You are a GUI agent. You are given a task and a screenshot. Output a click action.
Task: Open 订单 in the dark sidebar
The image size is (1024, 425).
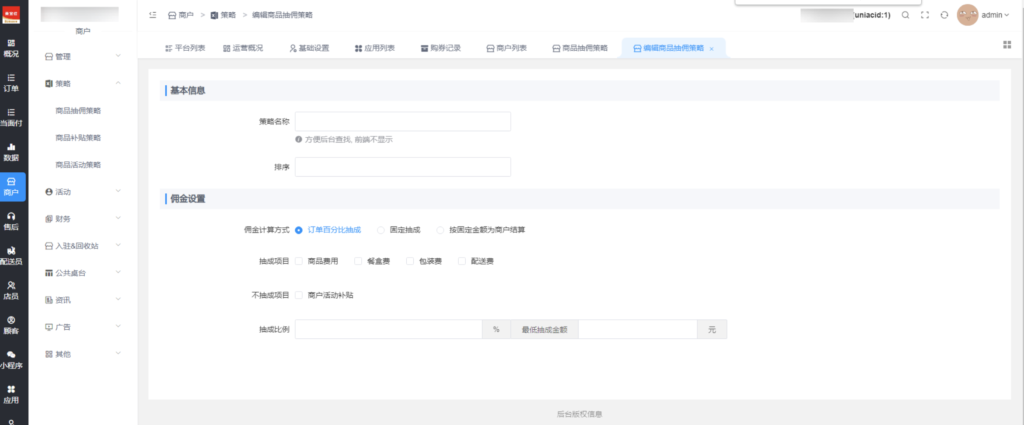pos(11,83)
